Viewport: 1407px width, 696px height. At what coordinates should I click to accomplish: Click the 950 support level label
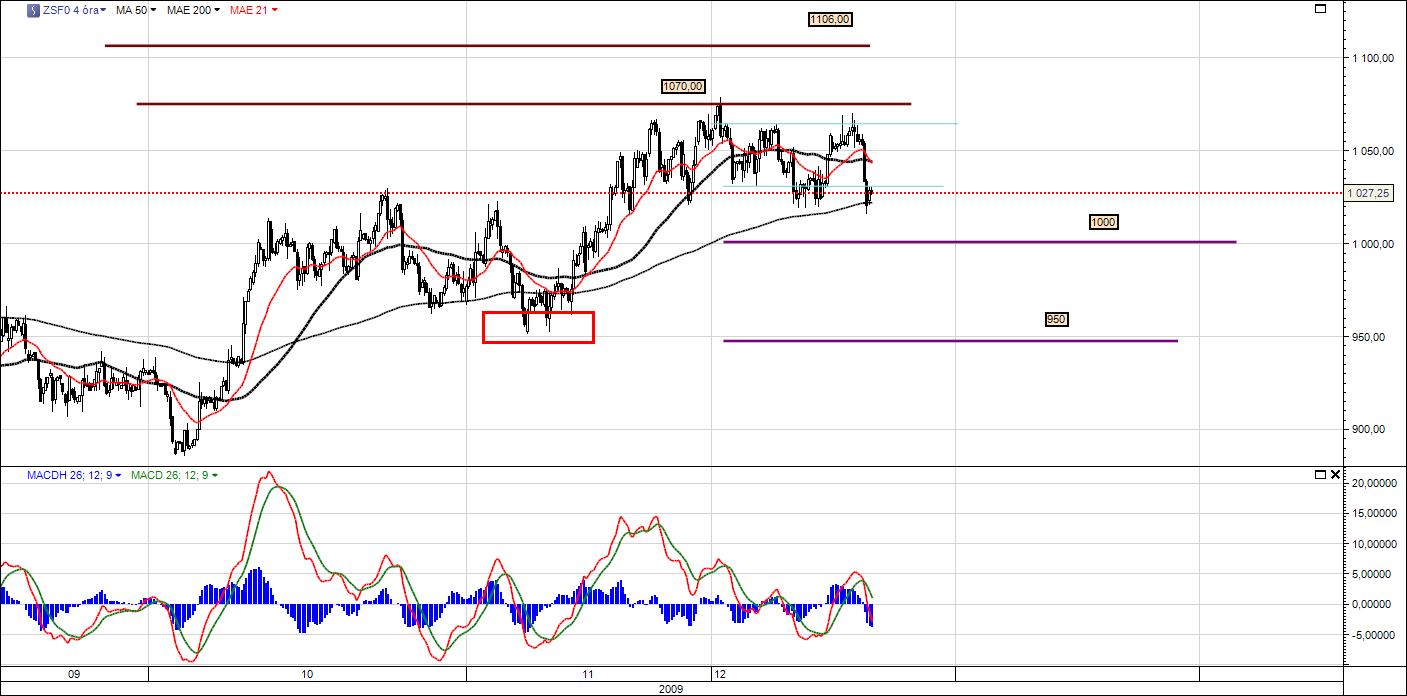point(1056,319)
